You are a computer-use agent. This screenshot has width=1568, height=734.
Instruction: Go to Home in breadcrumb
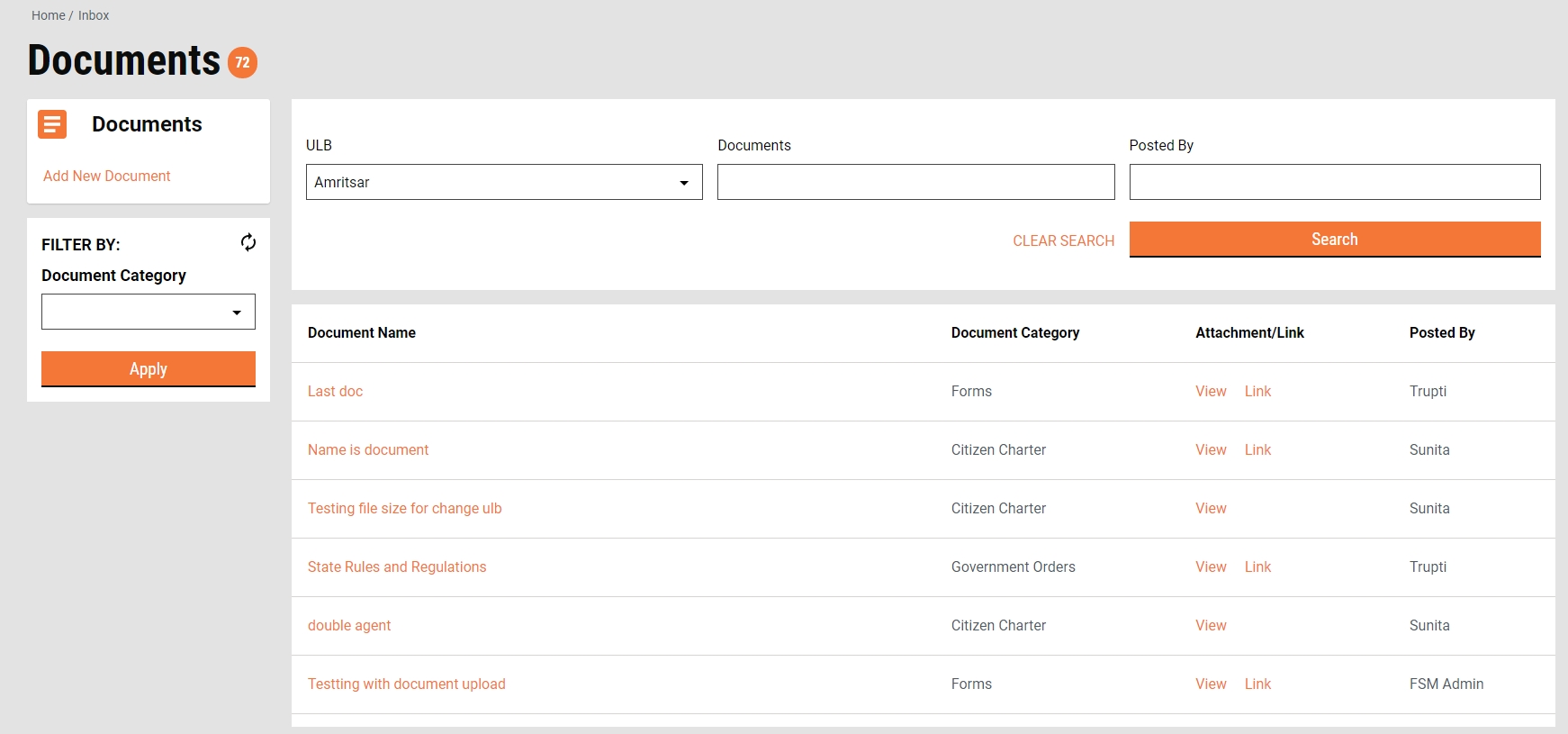48,15
